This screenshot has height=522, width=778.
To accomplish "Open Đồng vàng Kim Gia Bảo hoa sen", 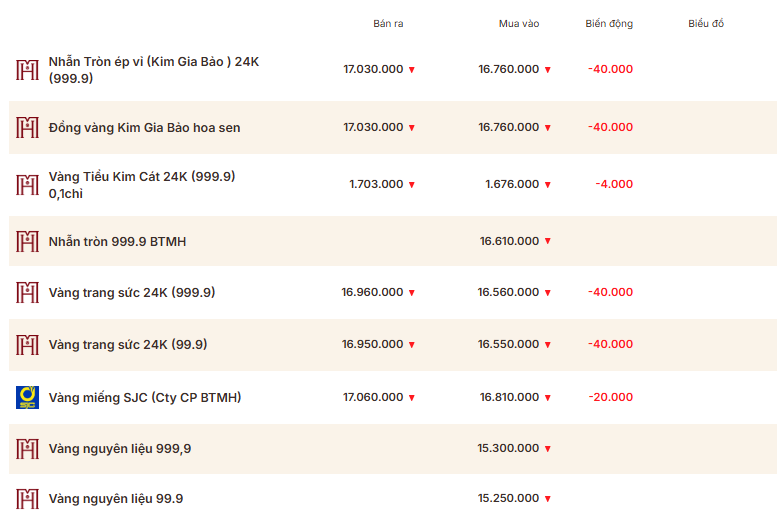I will click(144, 127).
